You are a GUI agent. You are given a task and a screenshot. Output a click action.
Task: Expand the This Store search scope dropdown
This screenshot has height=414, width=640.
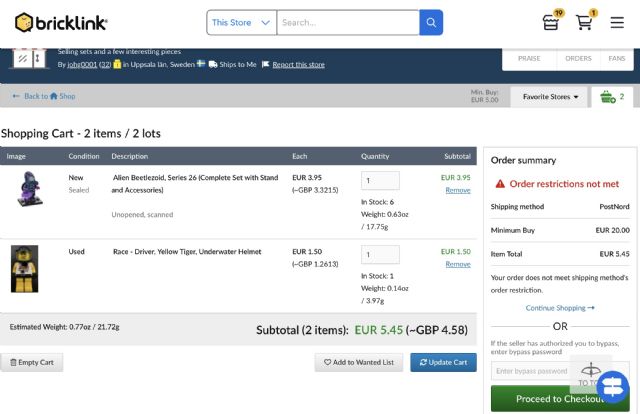click(241, 22)
